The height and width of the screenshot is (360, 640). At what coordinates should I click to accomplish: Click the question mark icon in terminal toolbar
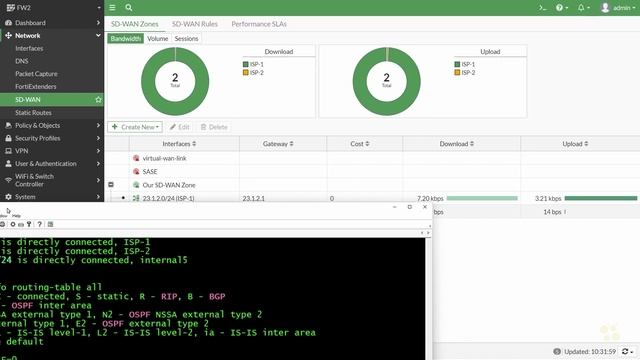39,224
